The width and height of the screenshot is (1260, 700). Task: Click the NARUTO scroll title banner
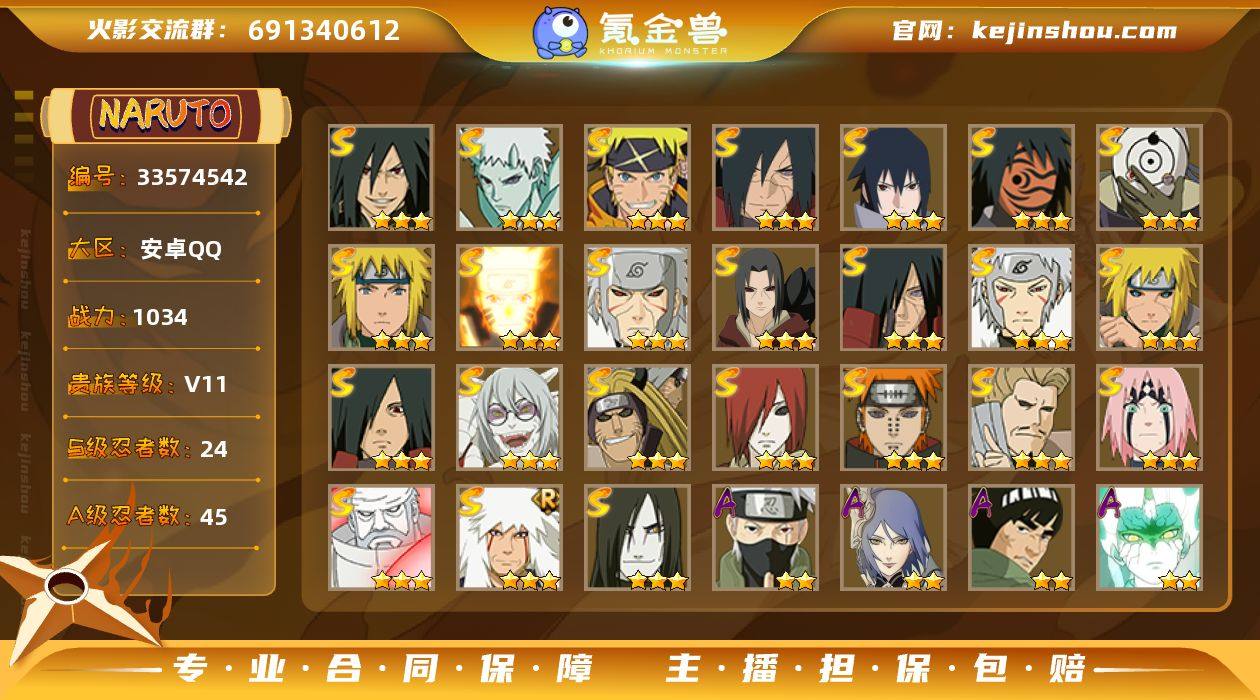(x=165, y=114)
